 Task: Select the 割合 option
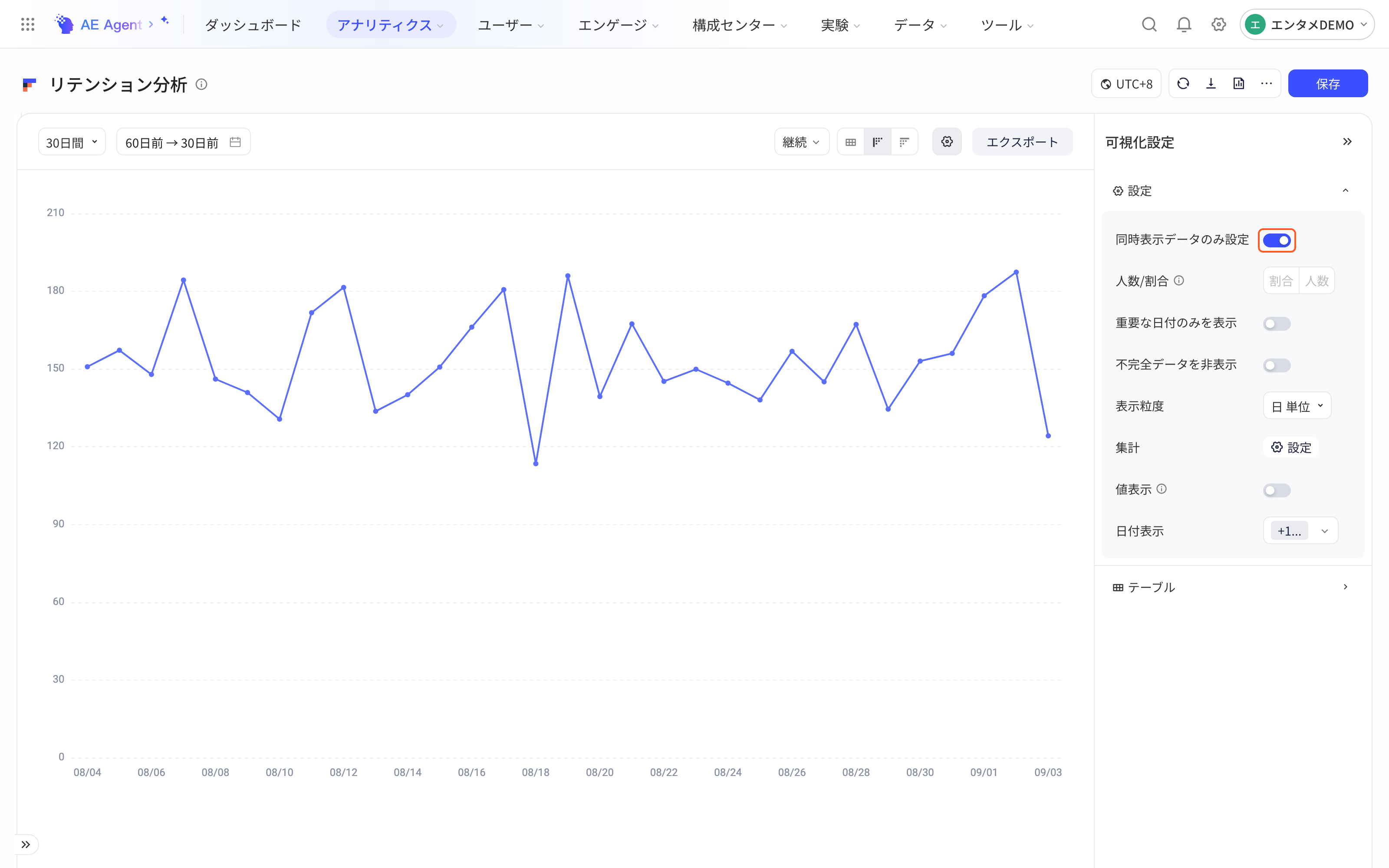point(1281,281)
